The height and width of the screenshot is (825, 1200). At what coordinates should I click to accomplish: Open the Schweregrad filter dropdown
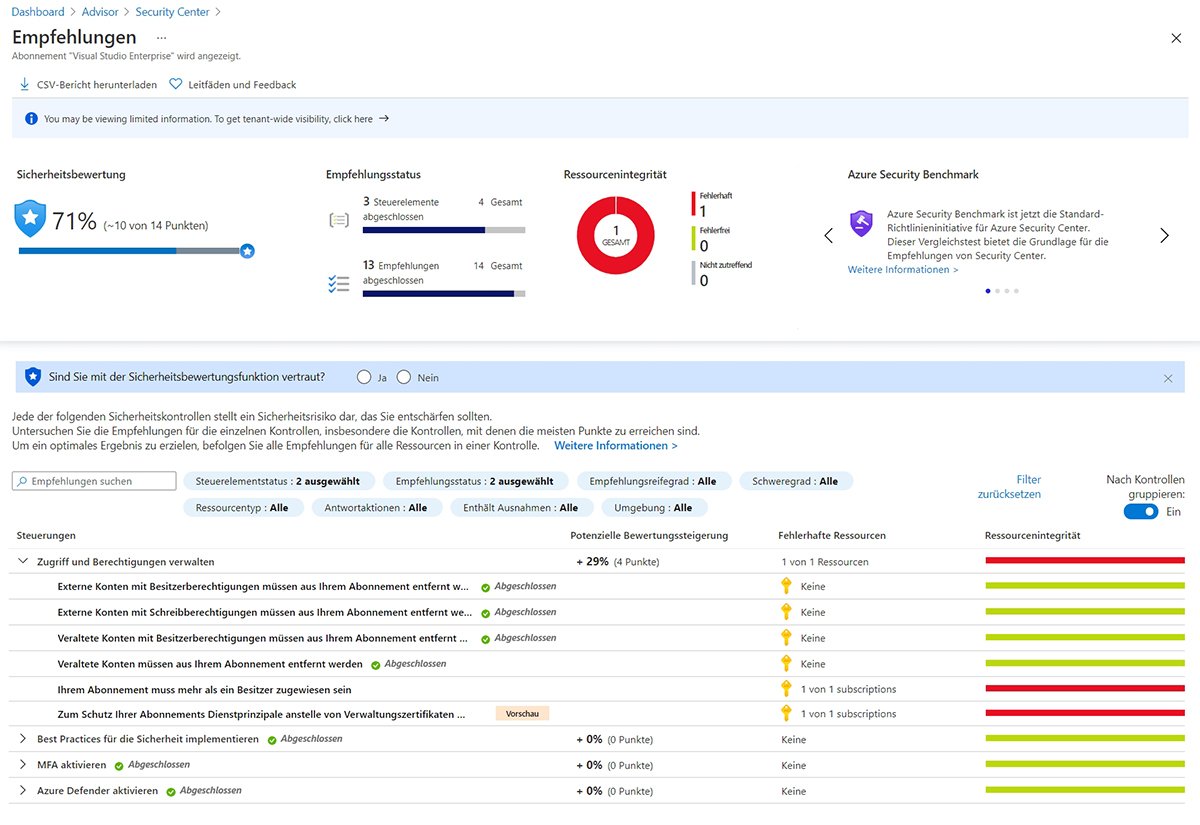(x=795, y=481)
